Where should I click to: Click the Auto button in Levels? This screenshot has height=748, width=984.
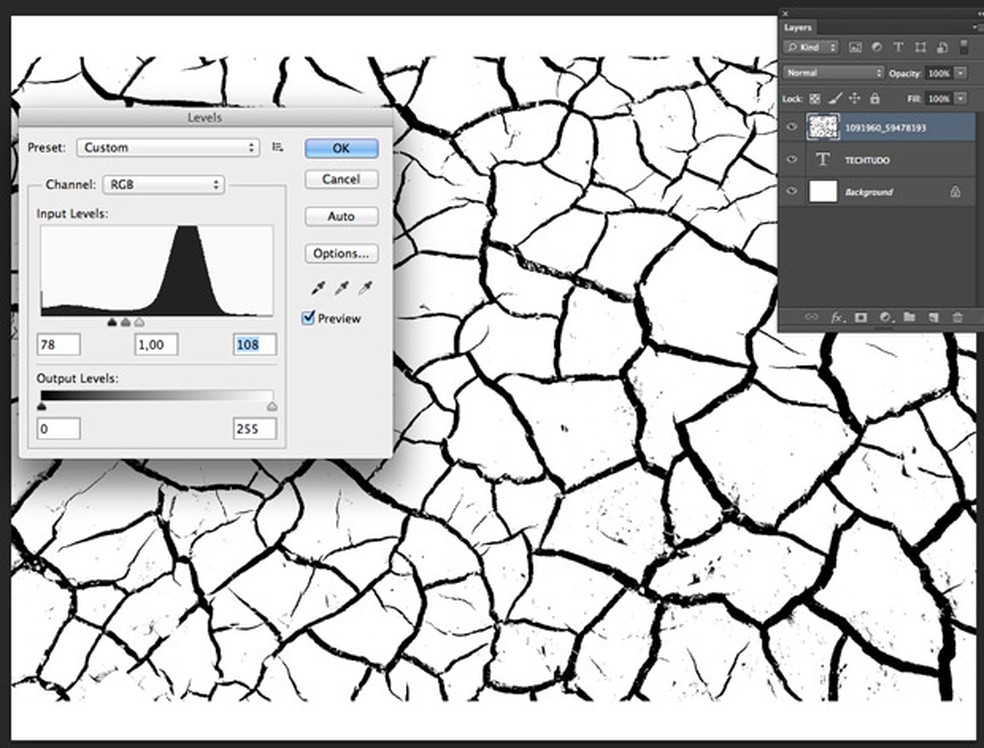[x=341, y=216]
